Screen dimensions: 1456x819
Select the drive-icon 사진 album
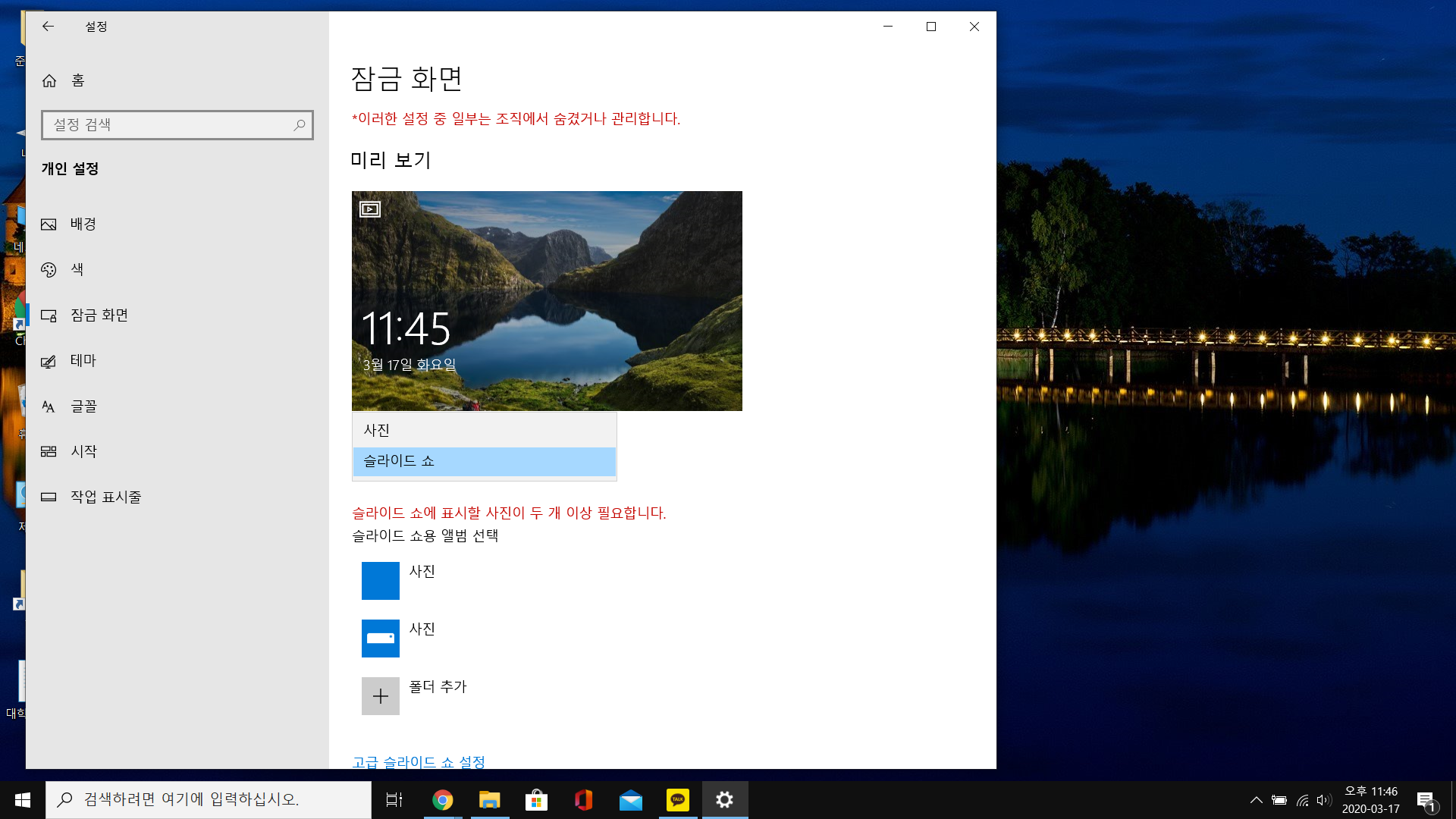pos(380,639)
